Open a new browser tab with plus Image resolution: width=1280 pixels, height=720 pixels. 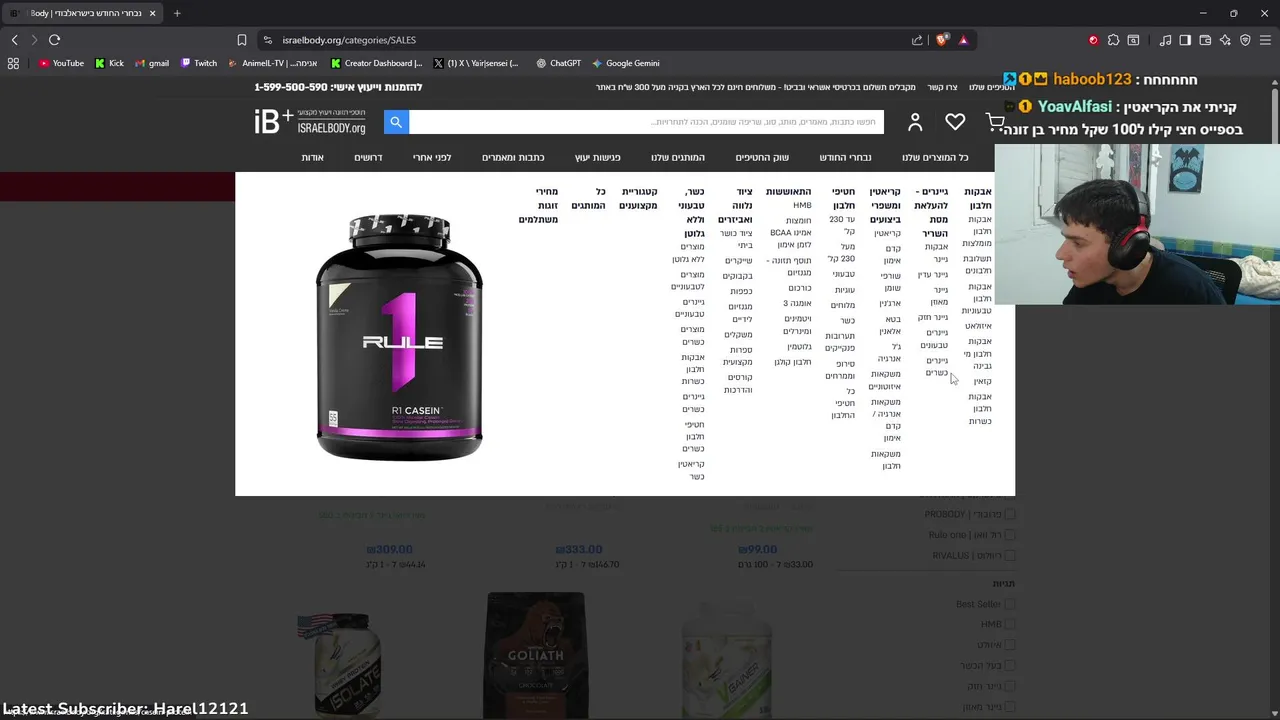tap(177, 13)
